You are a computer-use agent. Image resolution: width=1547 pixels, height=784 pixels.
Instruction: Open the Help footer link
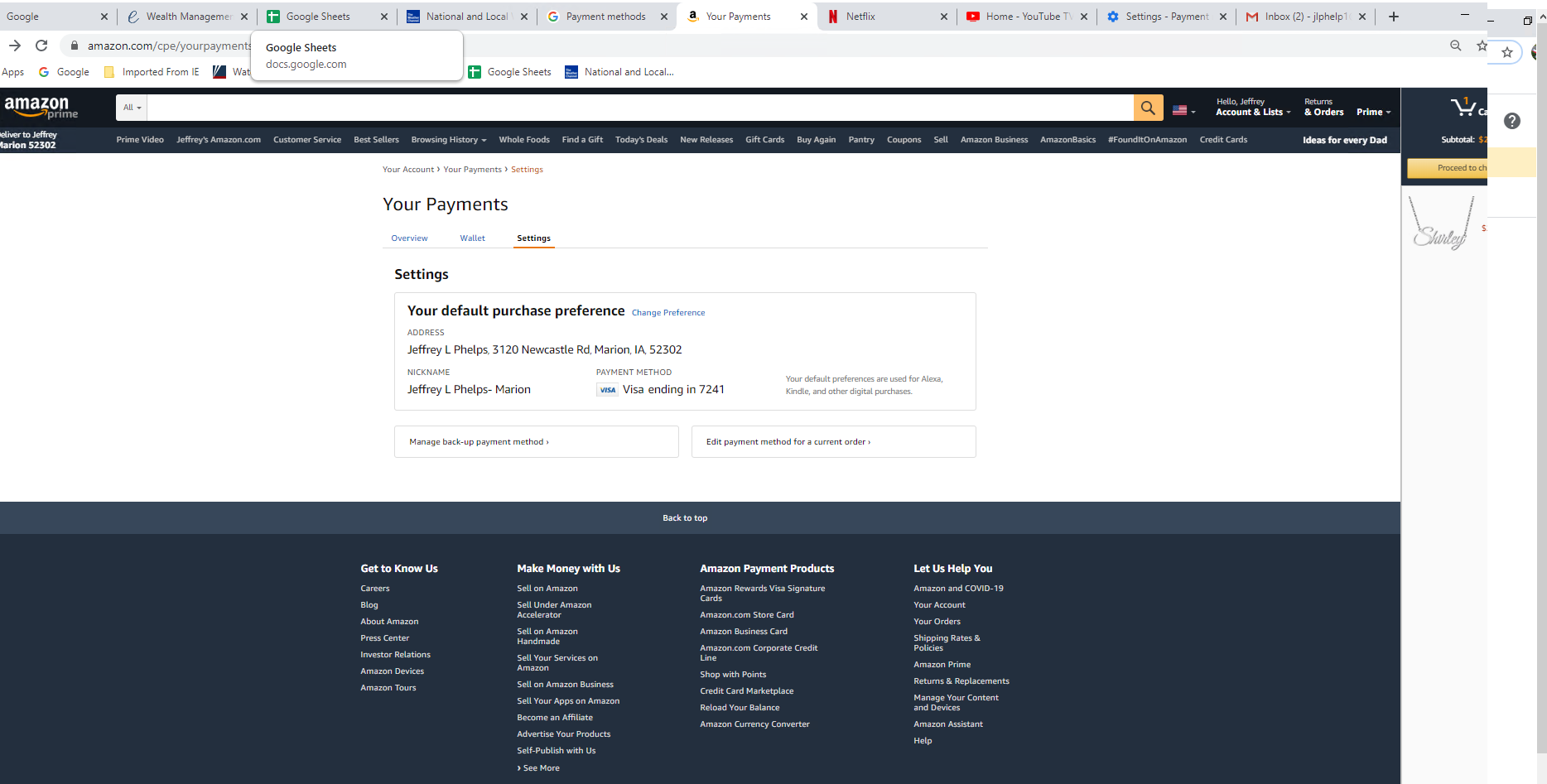(x=923, y=741)
